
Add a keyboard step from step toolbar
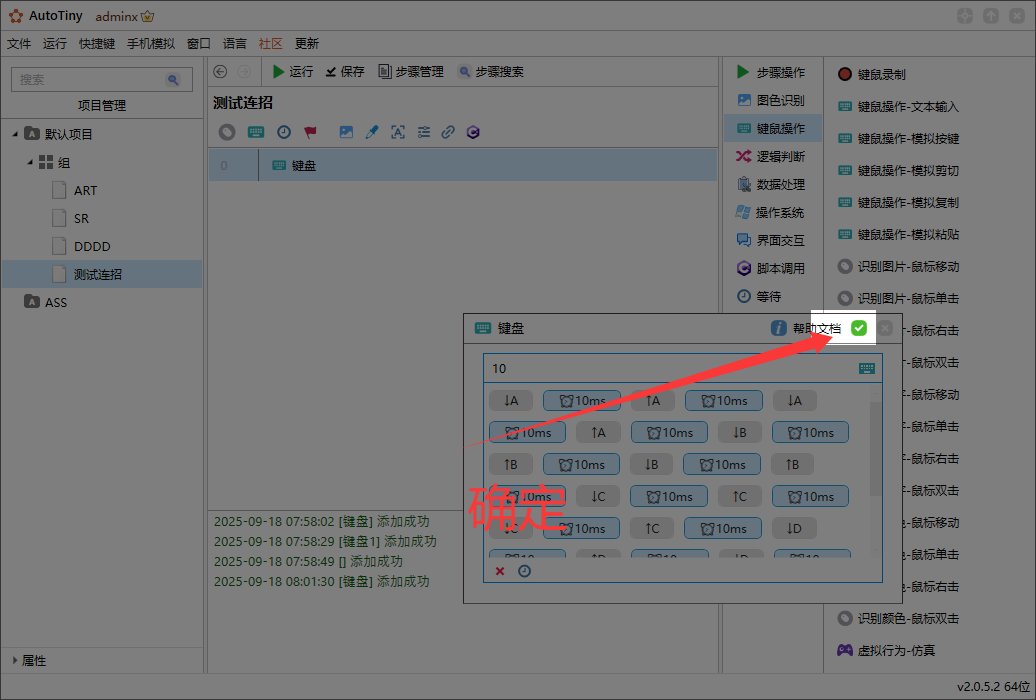[x=256, y=132]
